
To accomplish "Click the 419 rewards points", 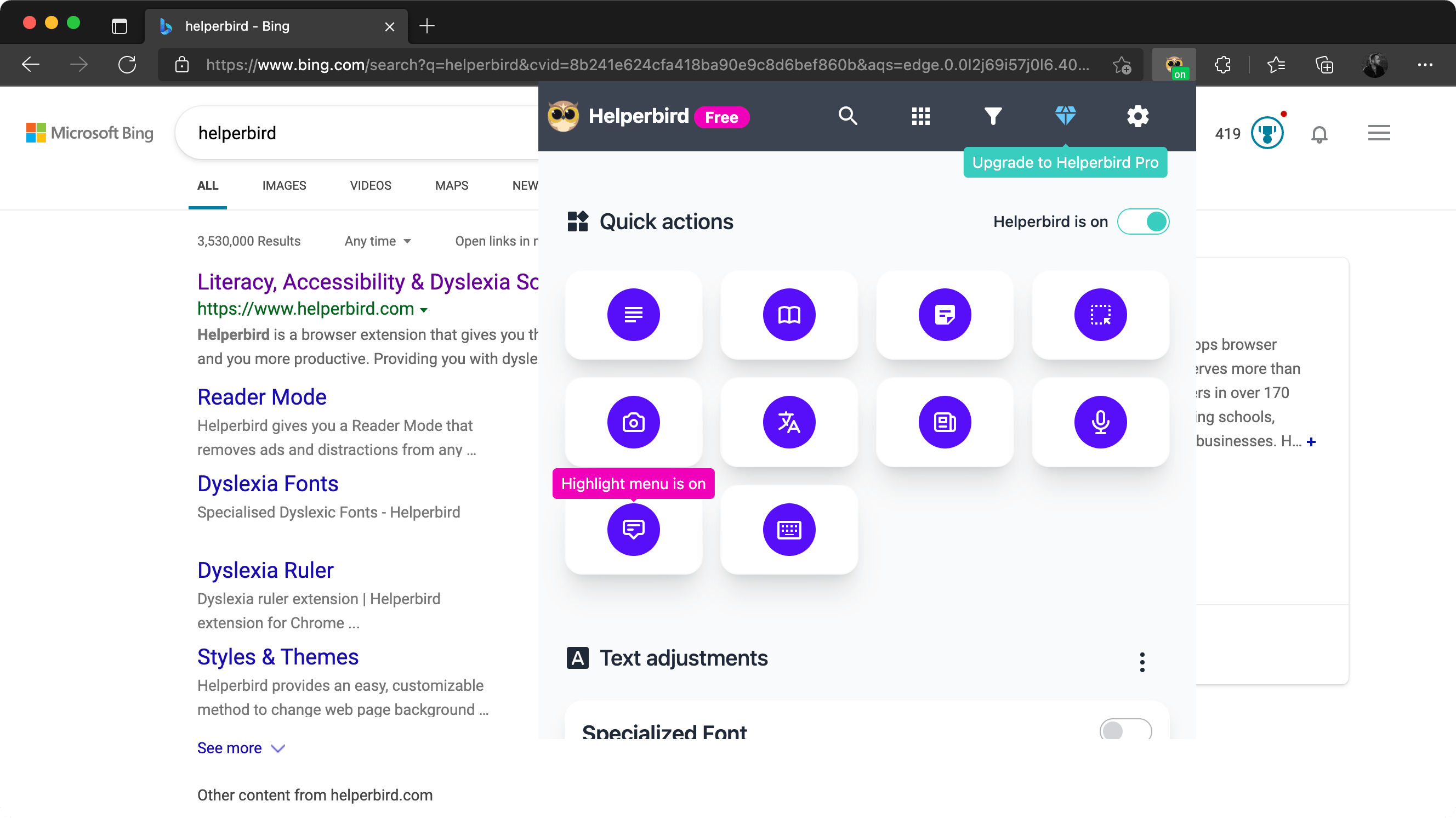I will click(x=1227, y=134).
